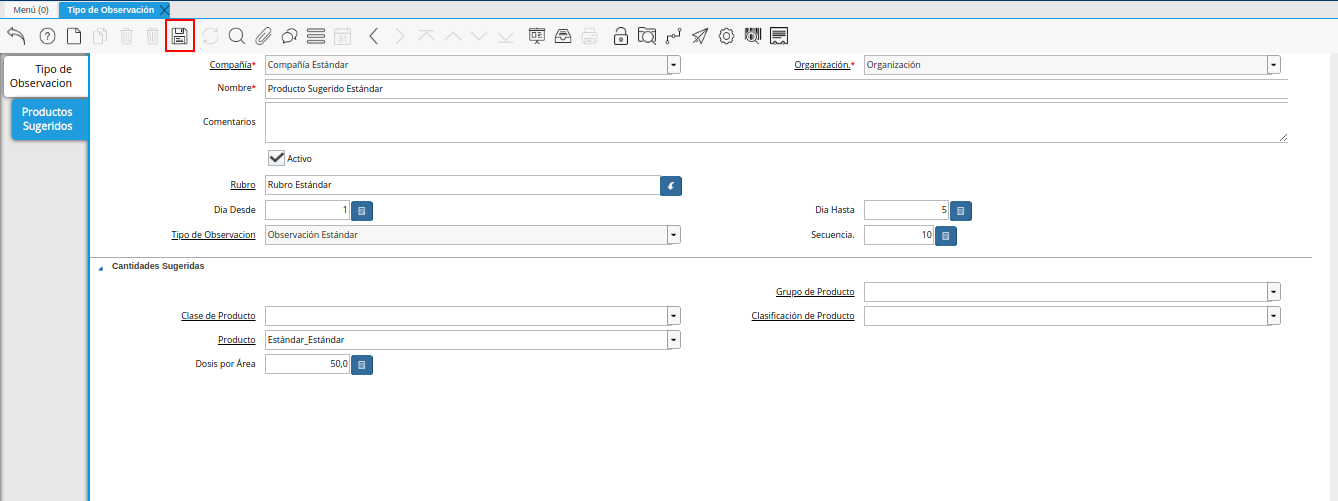Click the Undo changes arrow icon

point(16,37)
